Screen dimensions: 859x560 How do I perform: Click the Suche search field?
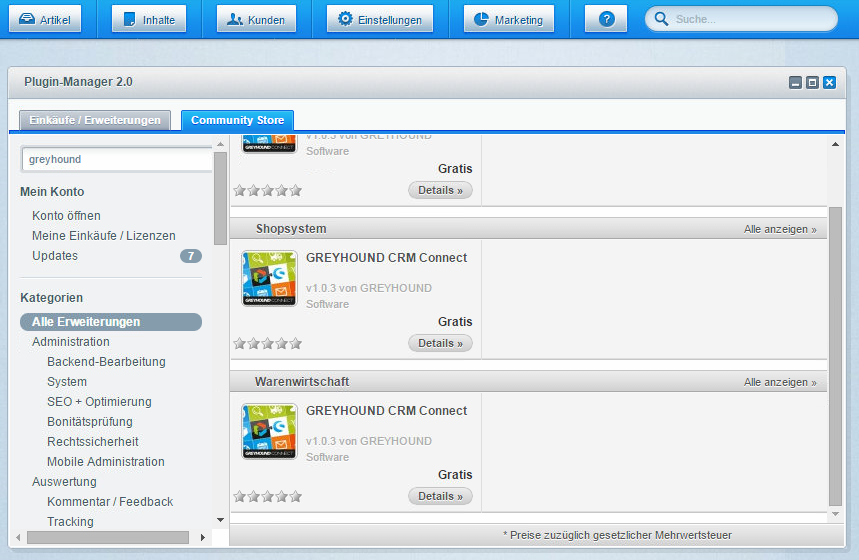click(741, 19)
